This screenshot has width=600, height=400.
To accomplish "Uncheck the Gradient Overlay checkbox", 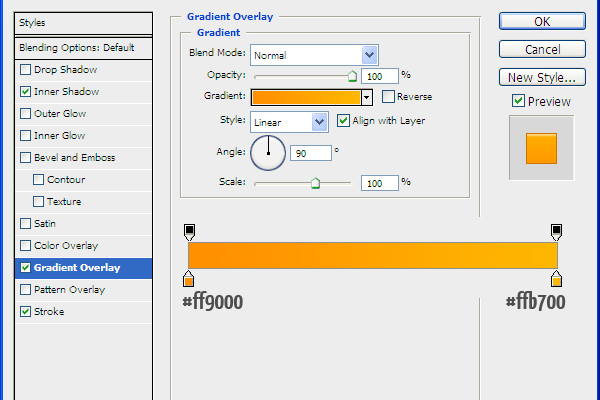I will click(x=26, y=268).
